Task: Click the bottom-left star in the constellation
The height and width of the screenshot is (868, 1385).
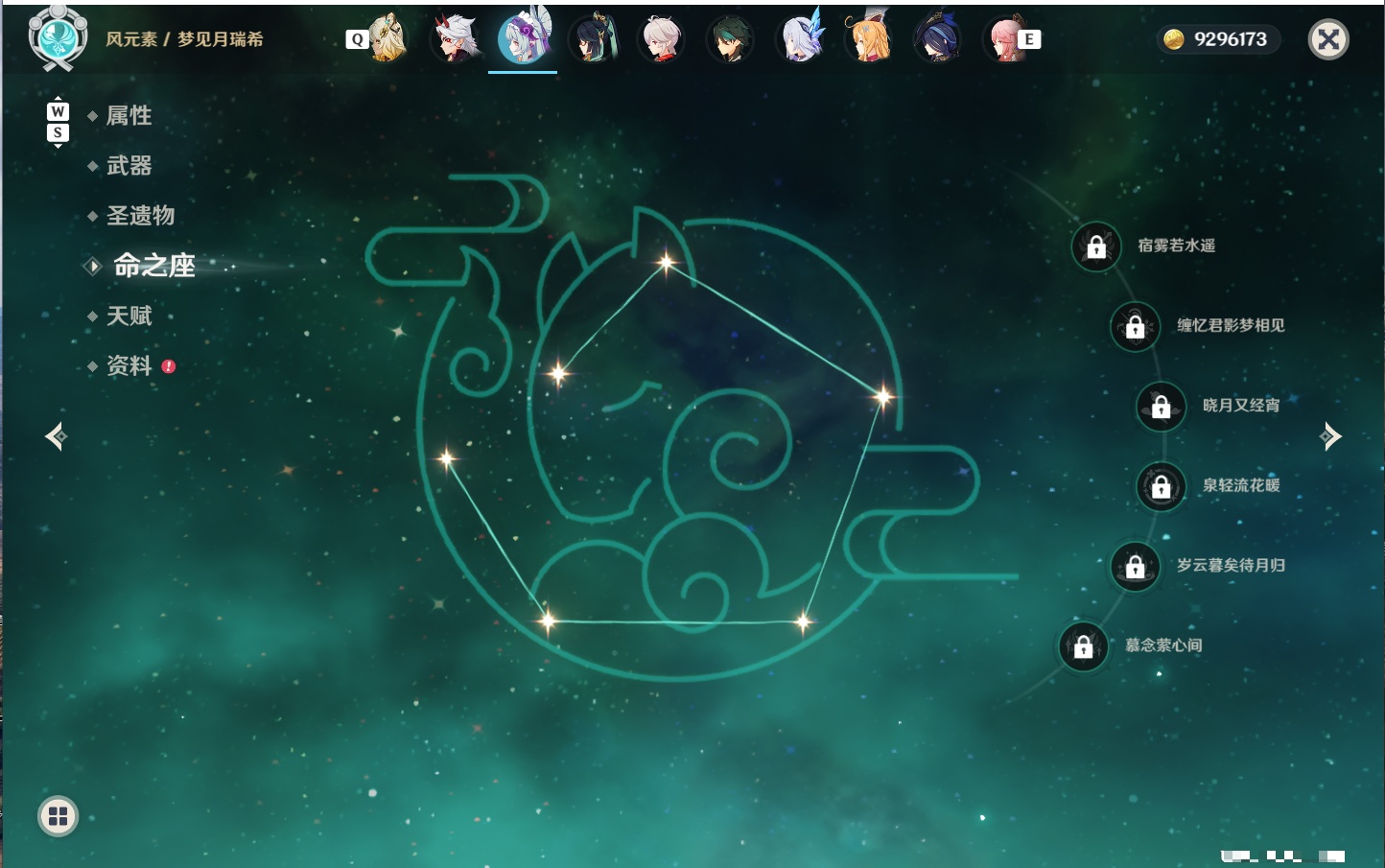Action: click(x=548, y=622)
